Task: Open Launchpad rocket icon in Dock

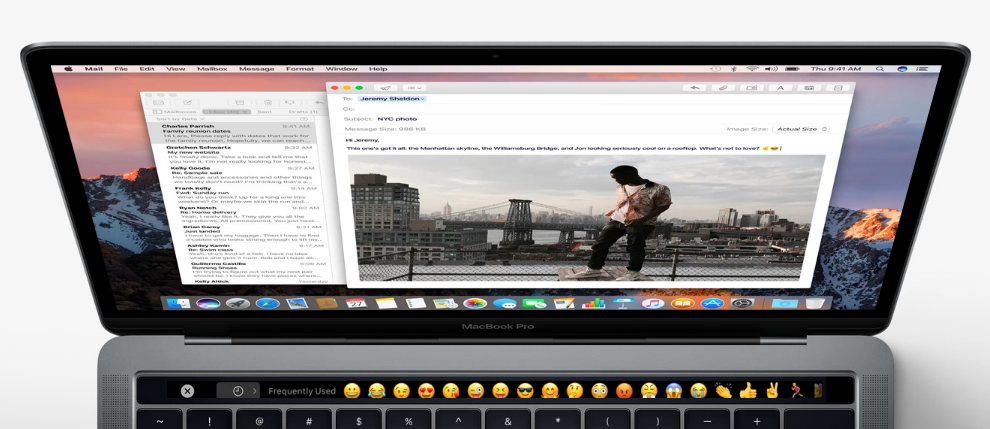Action: coord(237,303)
